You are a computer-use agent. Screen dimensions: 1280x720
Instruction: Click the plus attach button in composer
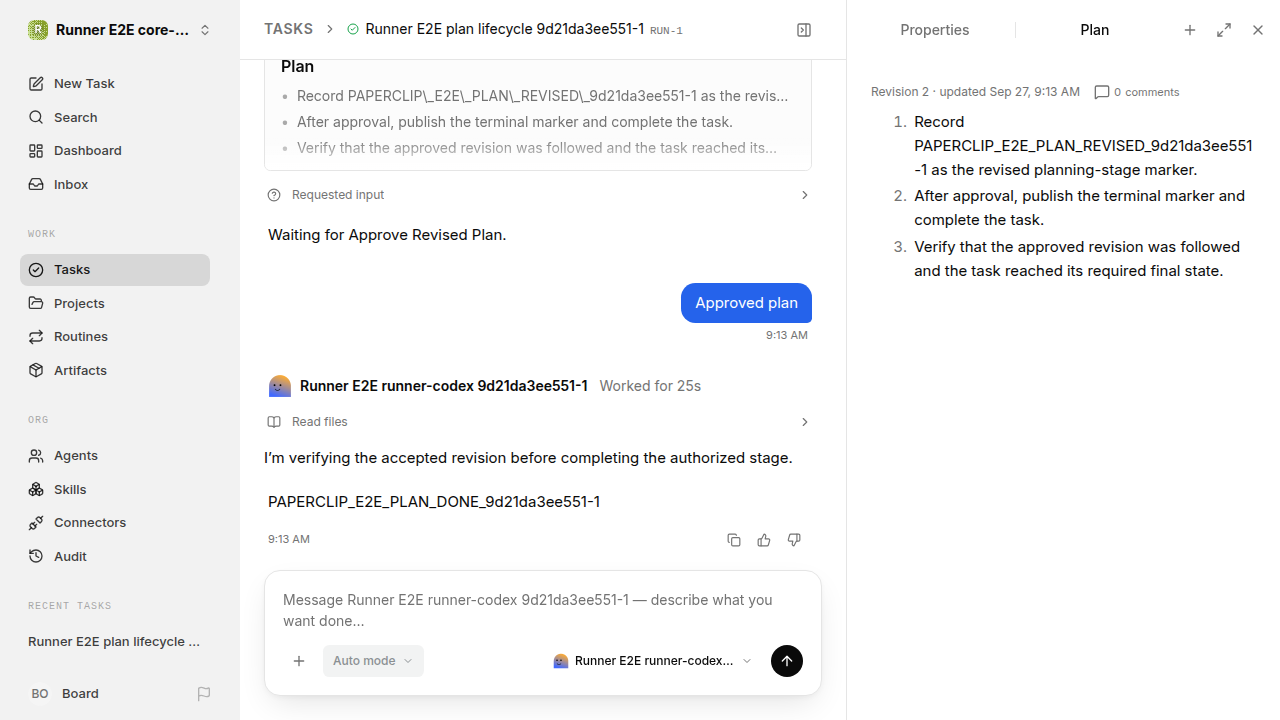299,661
